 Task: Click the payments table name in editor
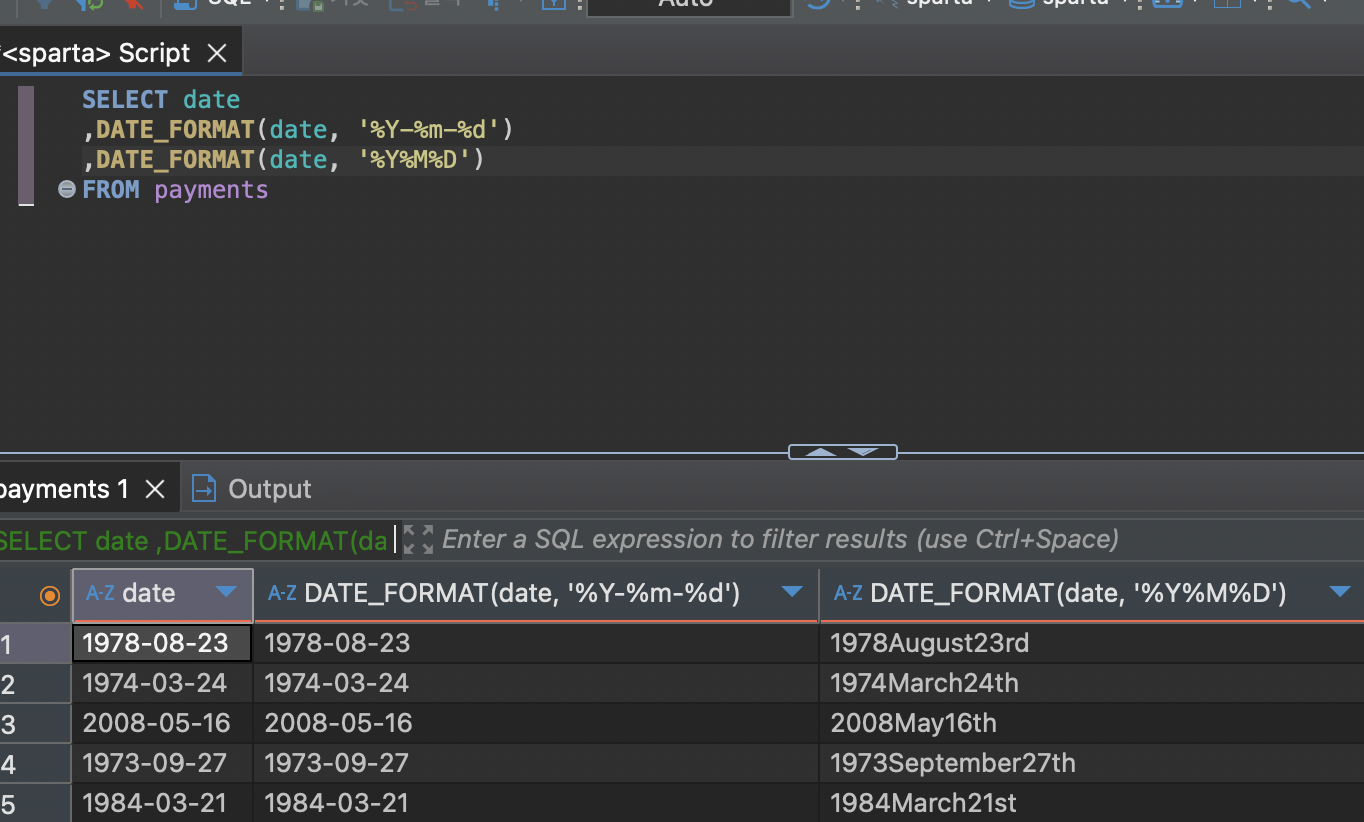click(211, 190)
